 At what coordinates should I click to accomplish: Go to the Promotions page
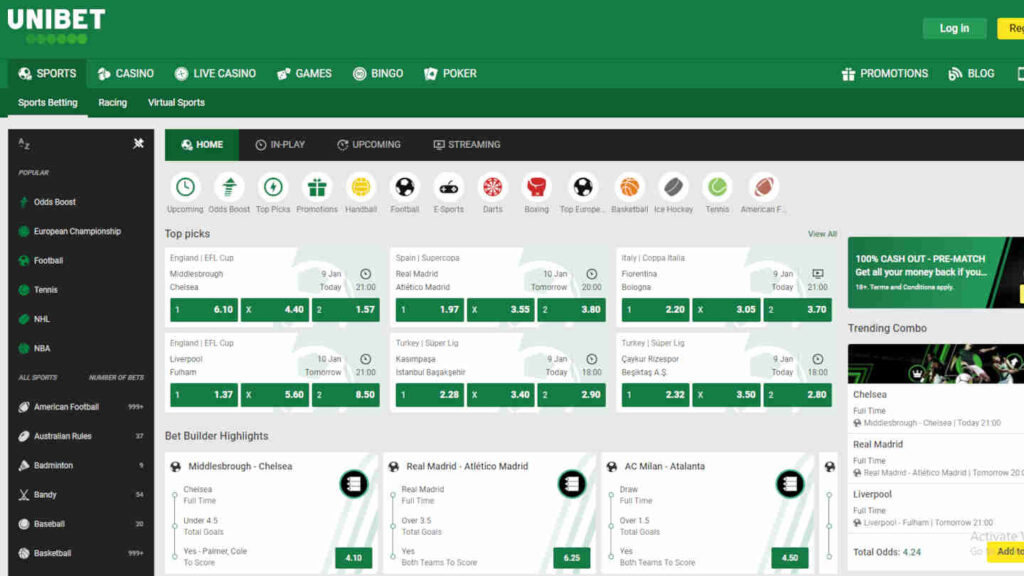click(x=885, y=74)
